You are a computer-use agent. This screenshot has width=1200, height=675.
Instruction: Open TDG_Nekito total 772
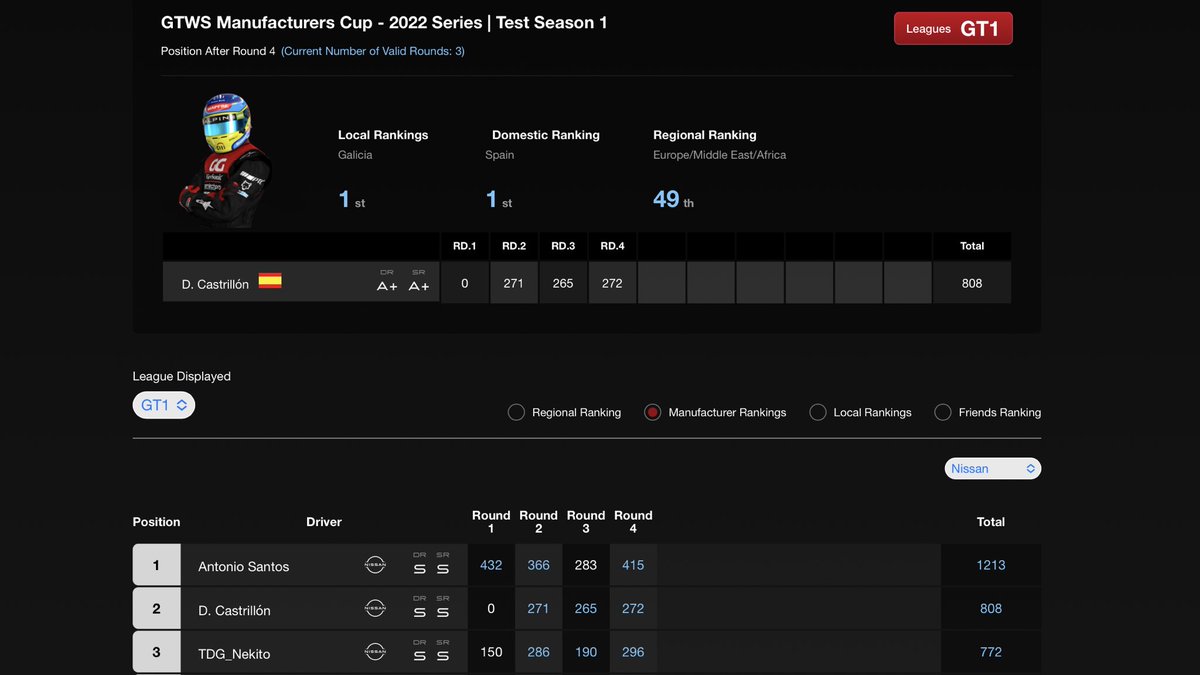click(x=991, y=652)
